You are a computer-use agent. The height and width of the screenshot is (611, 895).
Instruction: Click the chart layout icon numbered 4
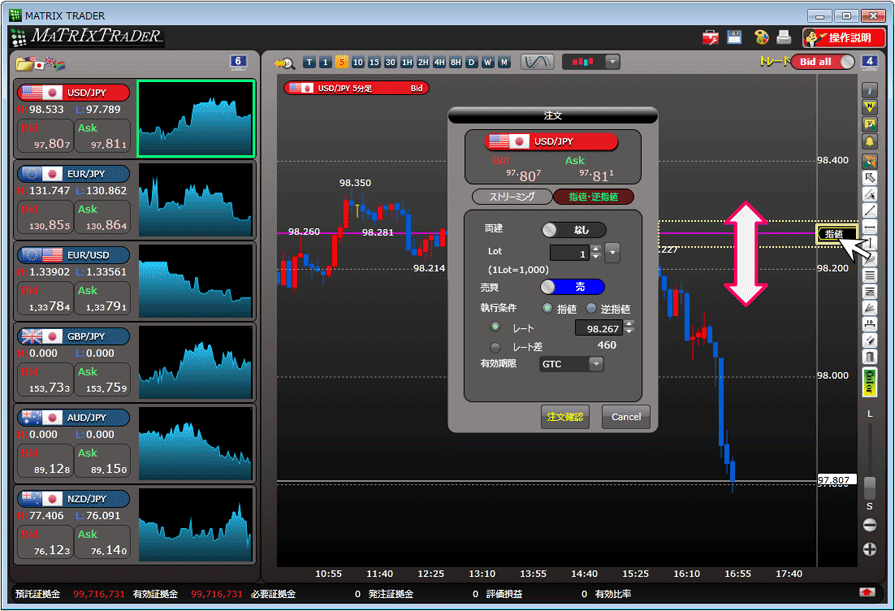869,62
